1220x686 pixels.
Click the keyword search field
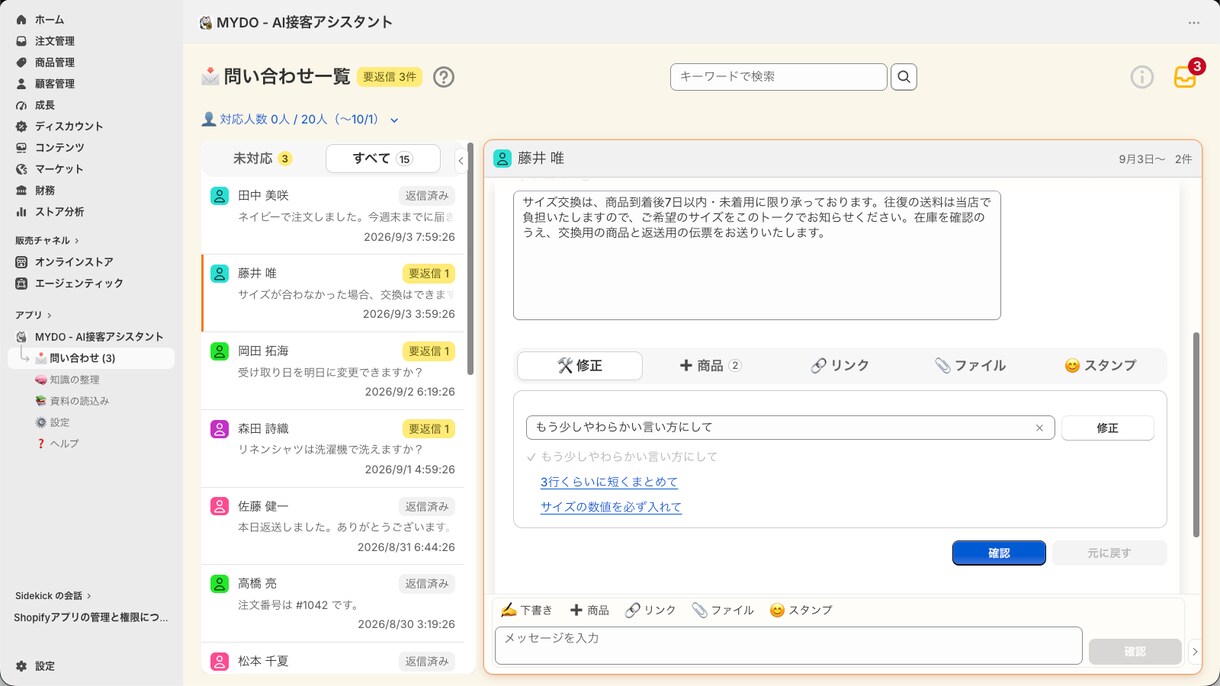pyautogui.click(x=779, y=77)
